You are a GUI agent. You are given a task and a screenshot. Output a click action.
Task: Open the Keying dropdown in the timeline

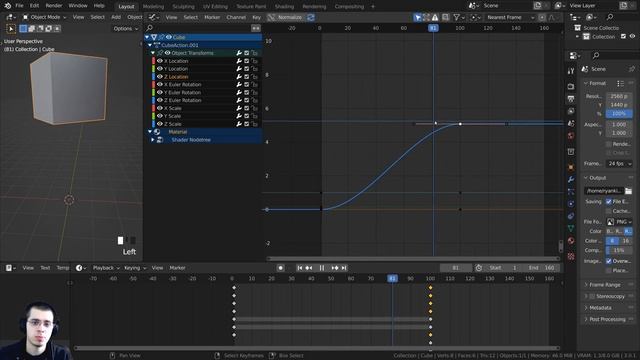[x=135, y=268]
